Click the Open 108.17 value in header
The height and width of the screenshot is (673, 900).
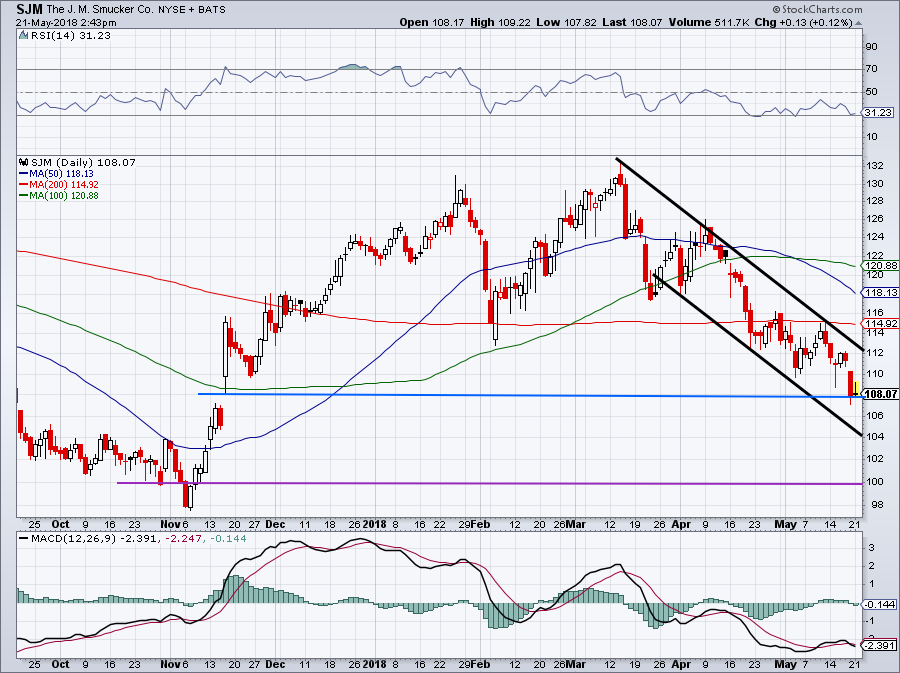tap(432, 22)
